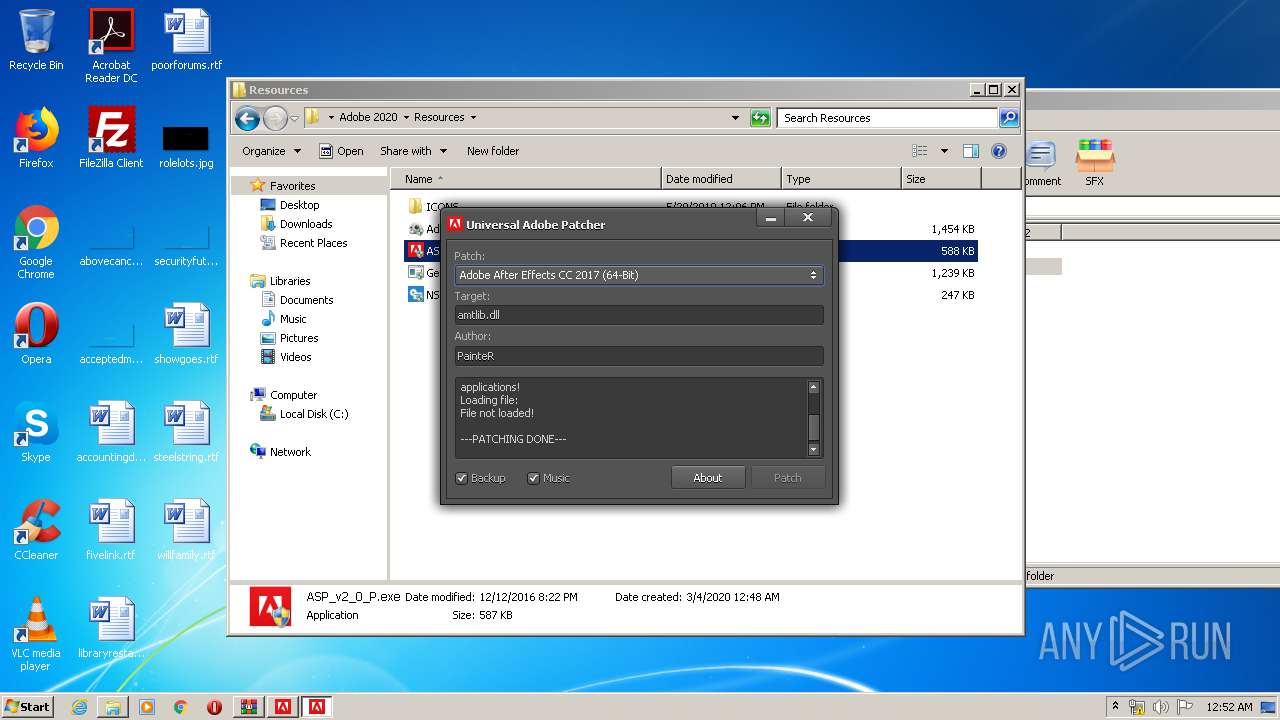1280x720 pixels.
Task: Click the Search Resources box
Action: [888, 118]
